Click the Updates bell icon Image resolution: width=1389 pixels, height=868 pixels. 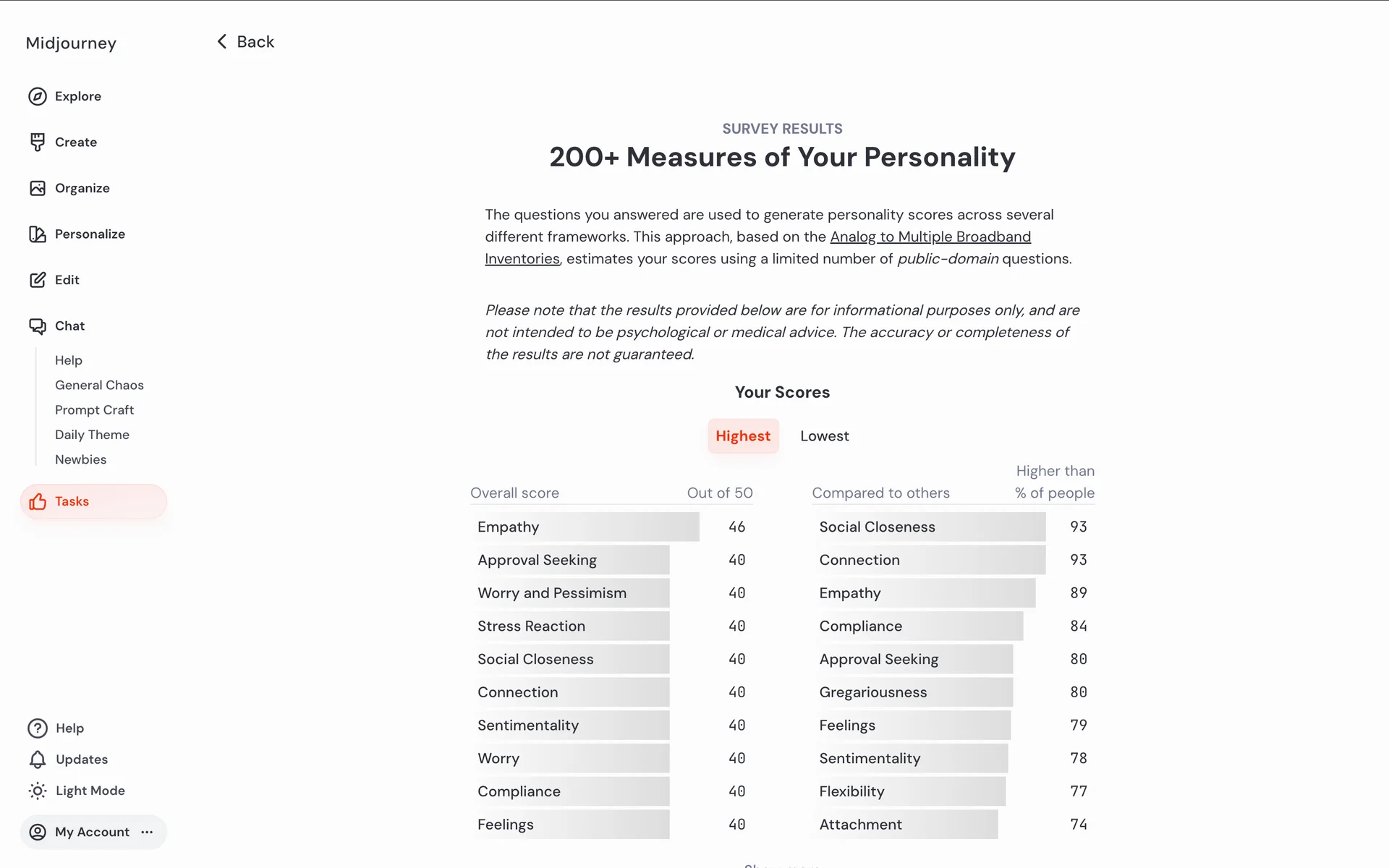[38, 759]
